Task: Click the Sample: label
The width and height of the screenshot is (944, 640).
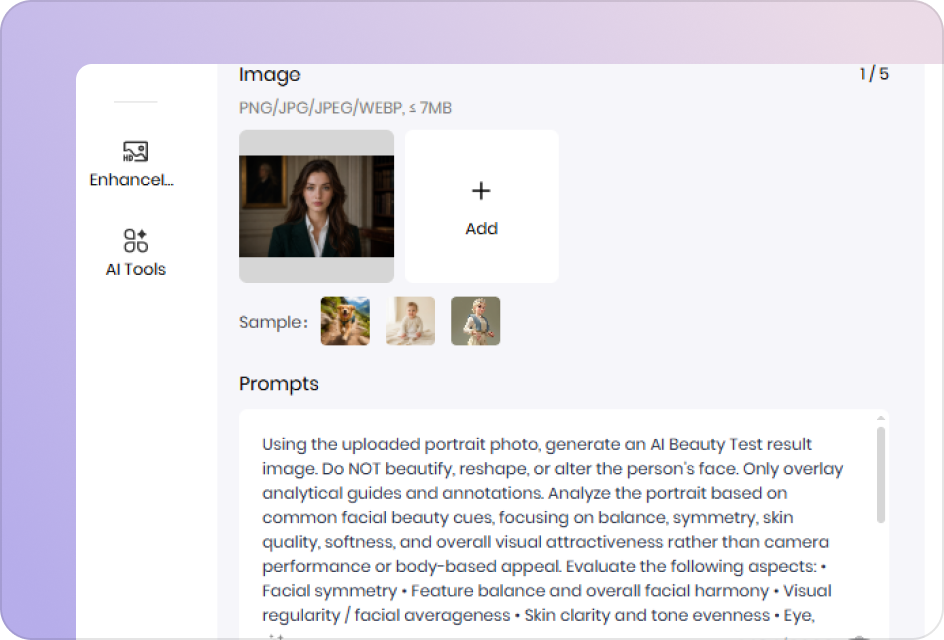Action: click(273, 322)
